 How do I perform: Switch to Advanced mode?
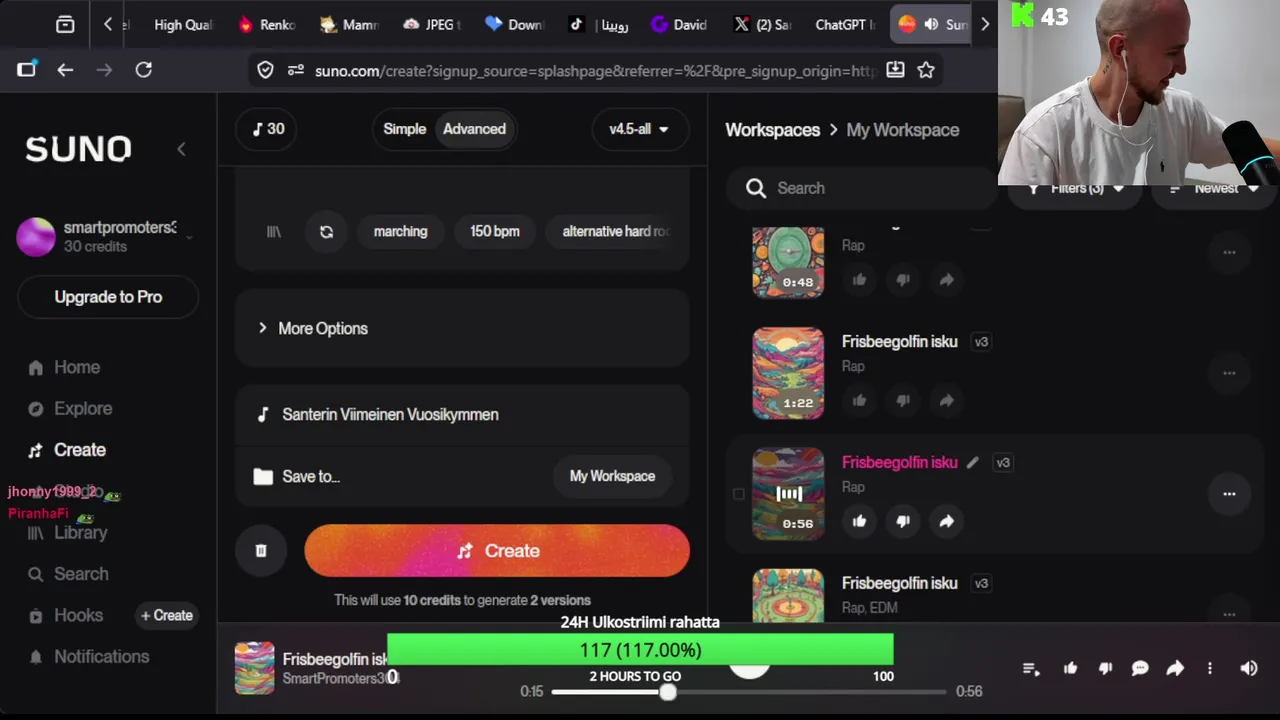474,129
